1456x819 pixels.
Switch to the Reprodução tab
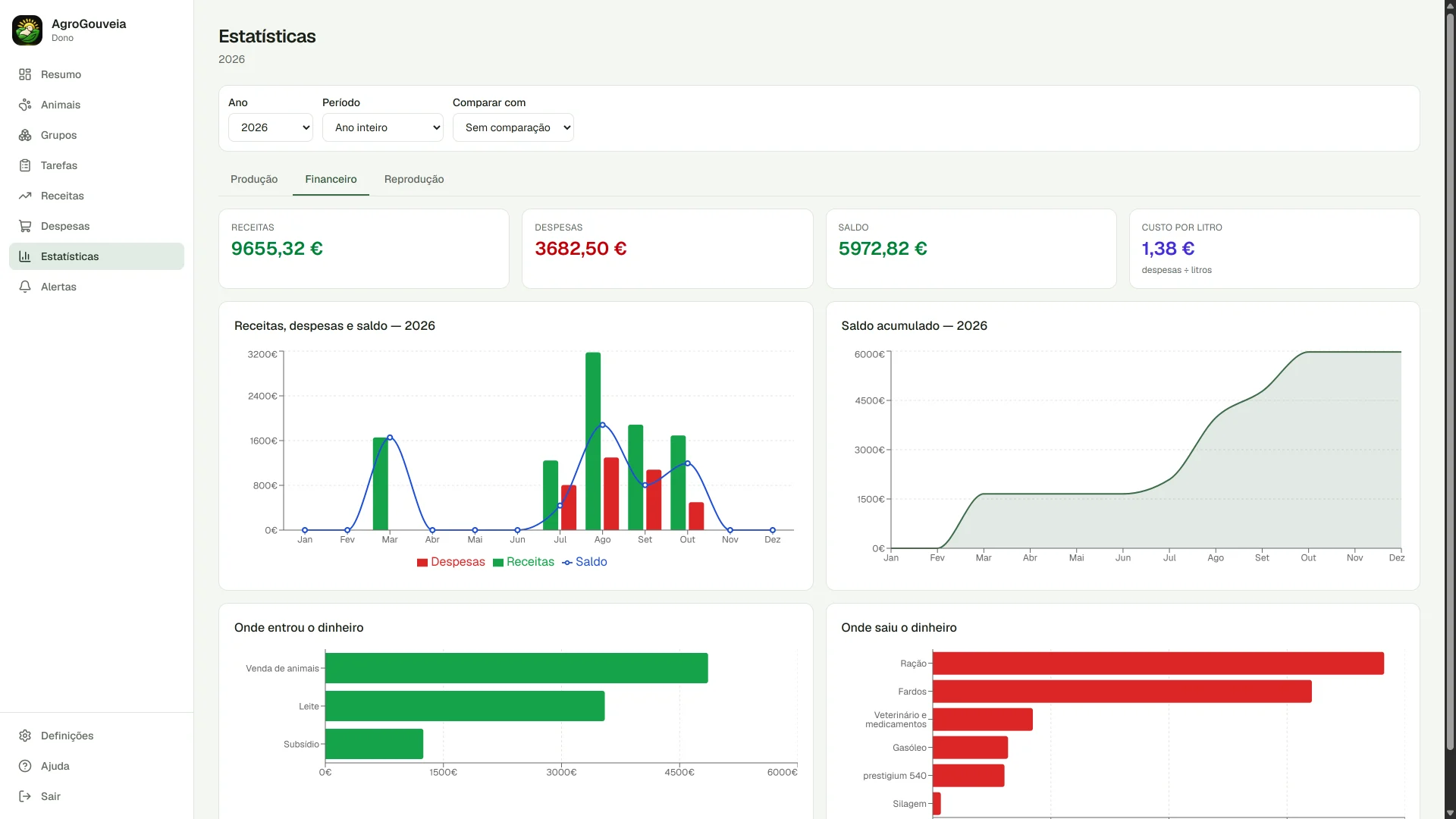click(x=414, y=179)
